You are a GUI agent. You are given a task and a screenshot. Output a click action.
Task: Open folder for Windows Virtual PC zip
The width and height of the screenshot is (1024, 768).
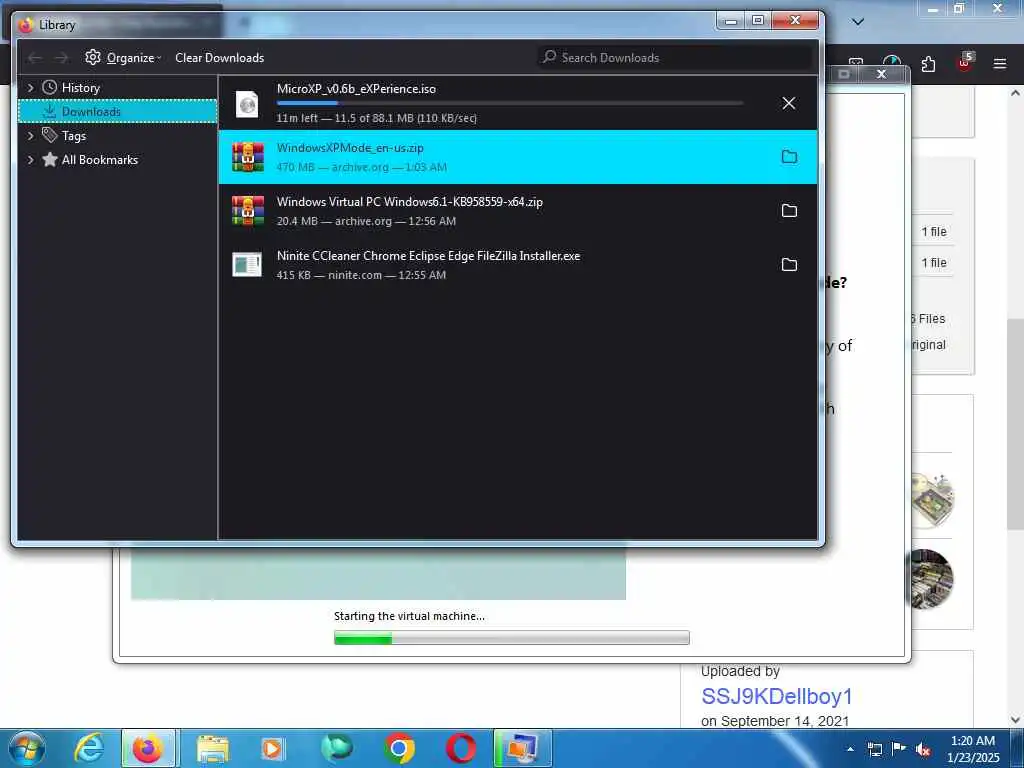(x=790, y=211)
